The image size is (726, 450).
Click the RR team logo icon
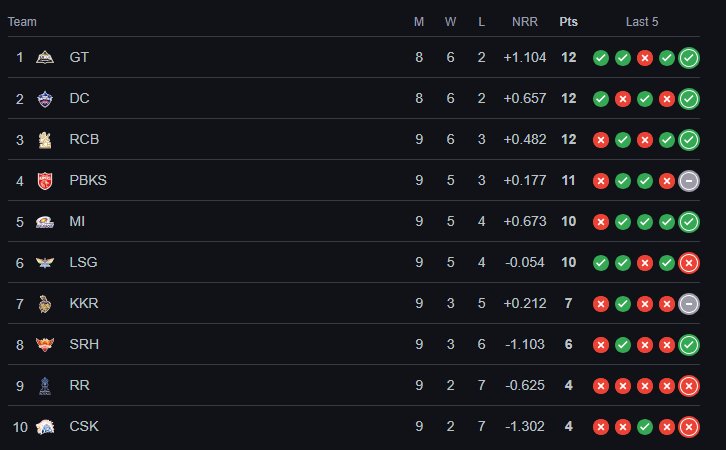(45, 386)
